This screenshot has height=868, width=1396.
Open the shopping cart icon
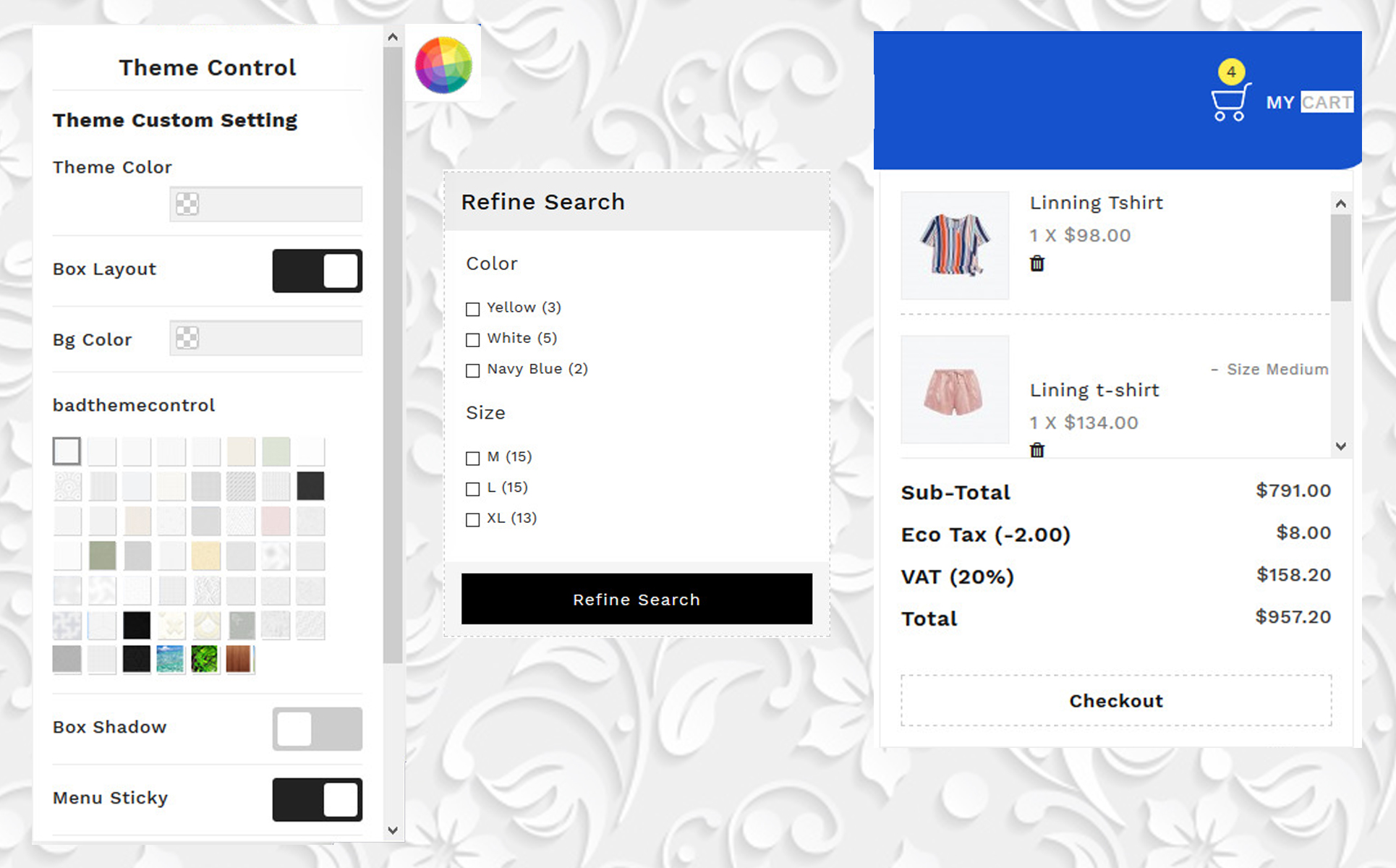1230,103
